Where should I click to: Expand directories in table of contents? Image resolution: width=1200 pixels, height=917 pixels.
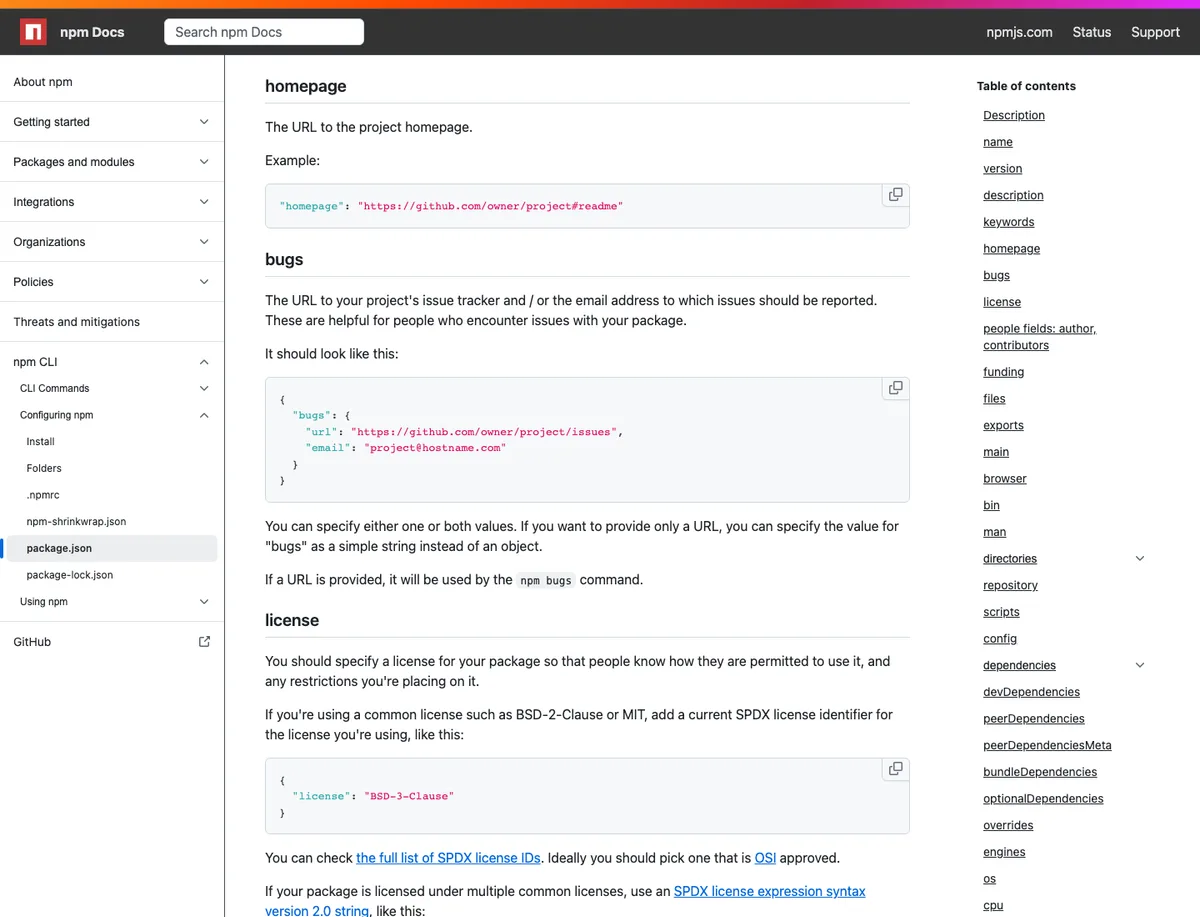click(x=1140, y=559)
